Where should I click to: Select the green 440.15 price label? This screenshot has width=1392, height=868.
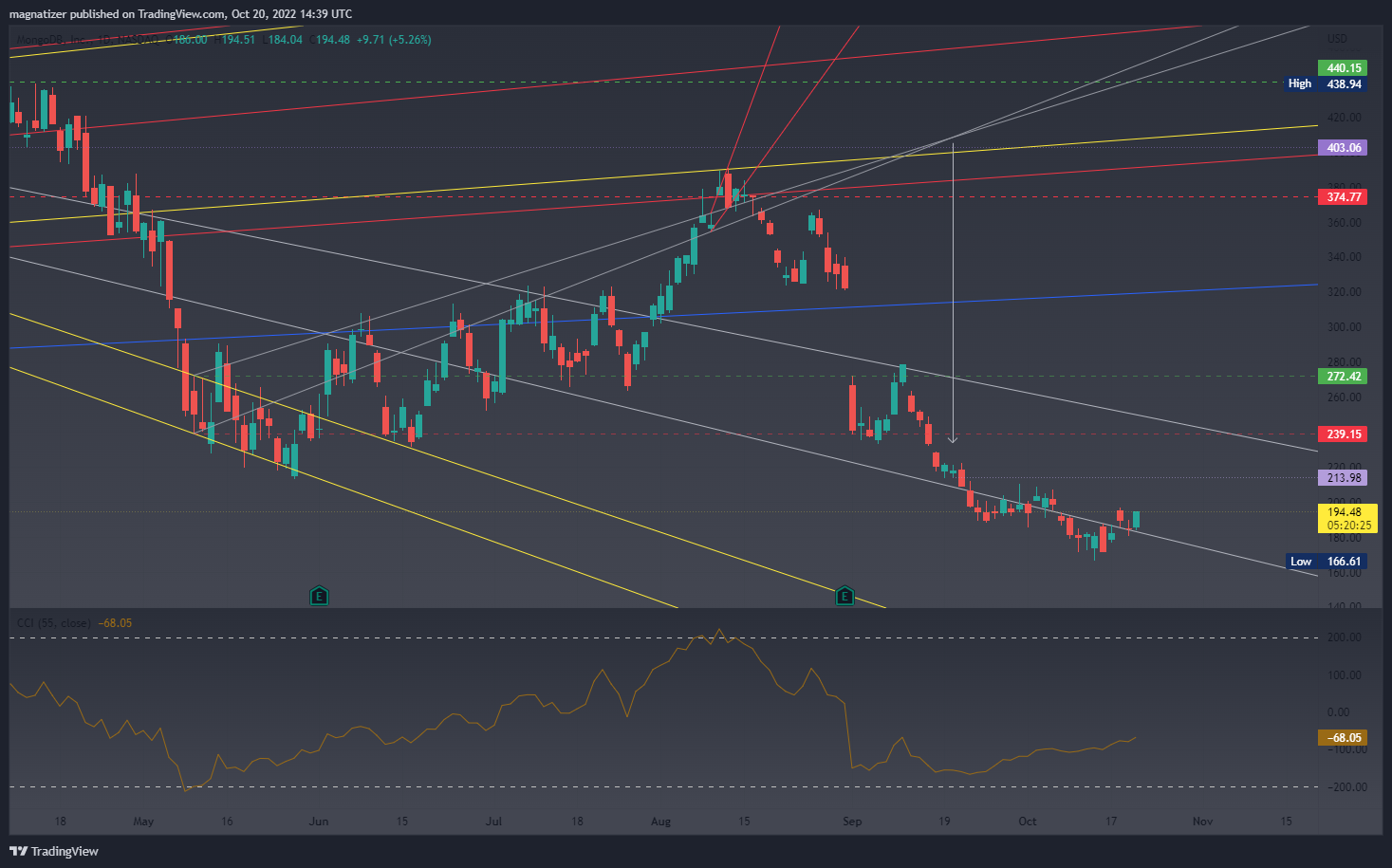1343,68
